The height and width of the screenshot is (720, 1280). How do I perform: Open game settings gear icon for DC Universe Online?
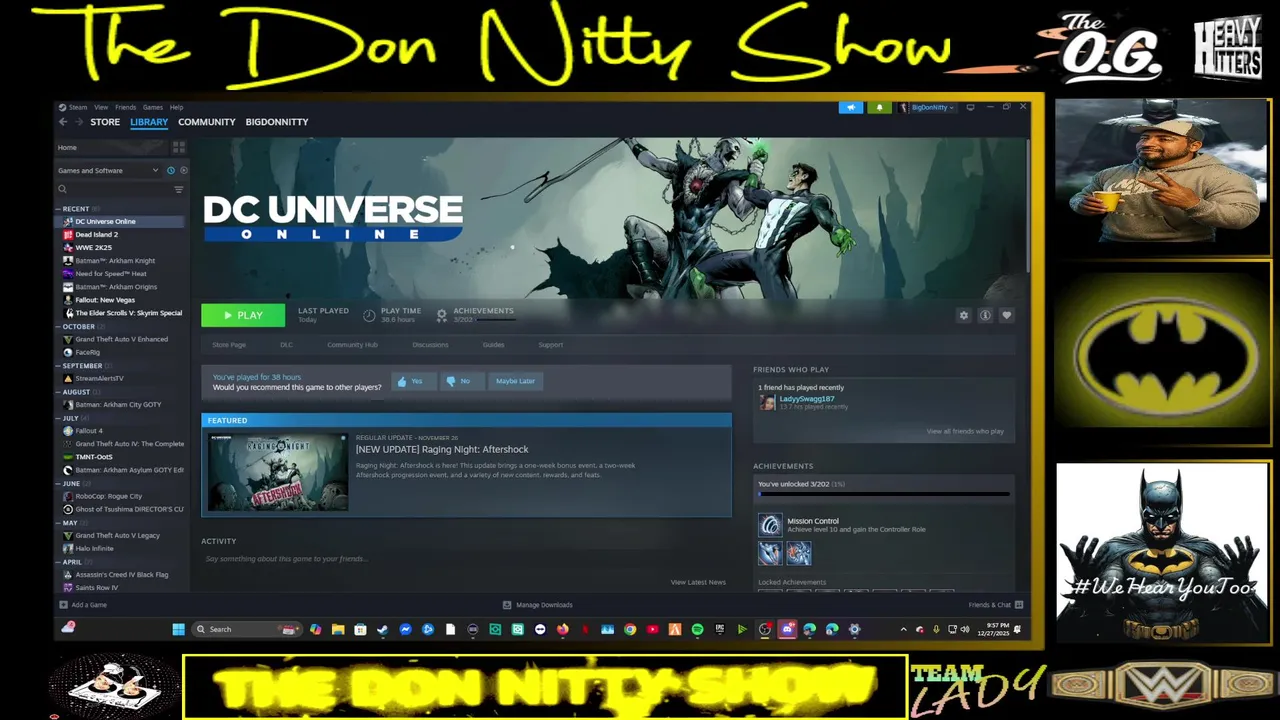tap(964, 315)
